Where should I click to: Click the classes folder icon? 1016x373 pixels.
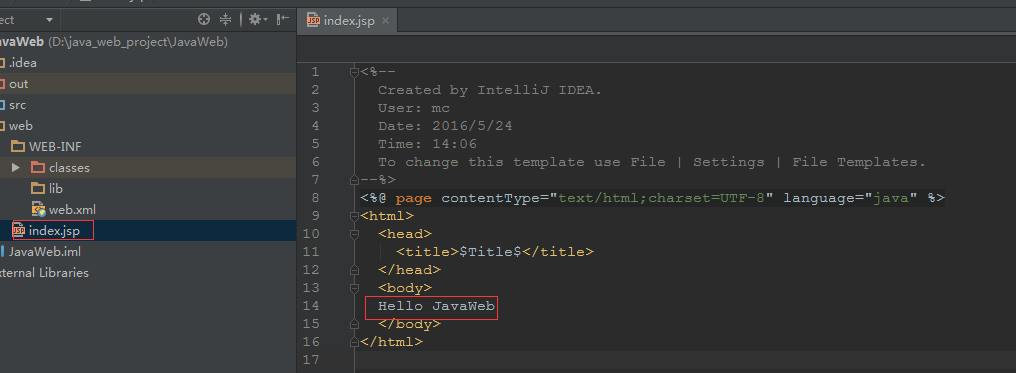[x=38, y=168]
